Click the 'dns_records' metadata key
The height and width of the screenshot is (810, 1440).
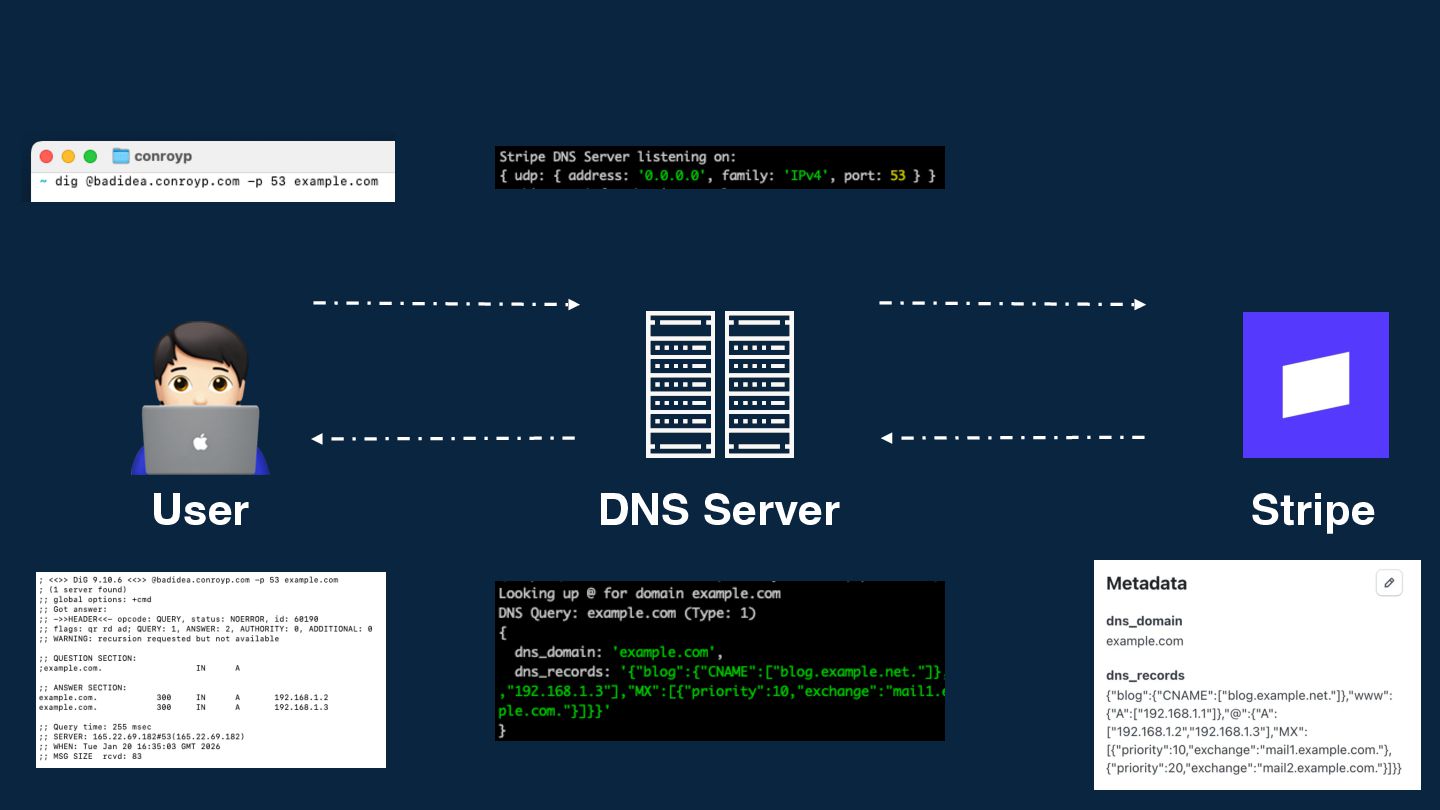pyautogui.click(x=1145, y=675)
